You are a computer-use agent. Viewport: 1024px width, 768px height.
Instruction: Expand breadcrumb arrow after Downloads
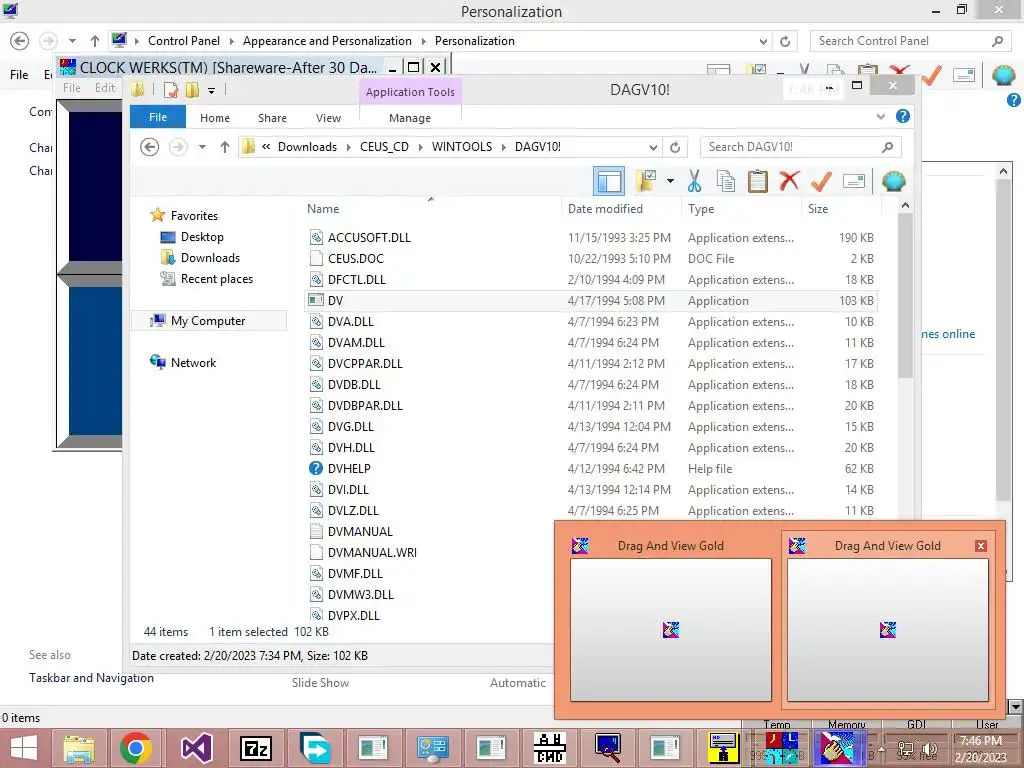coord(348,147)
